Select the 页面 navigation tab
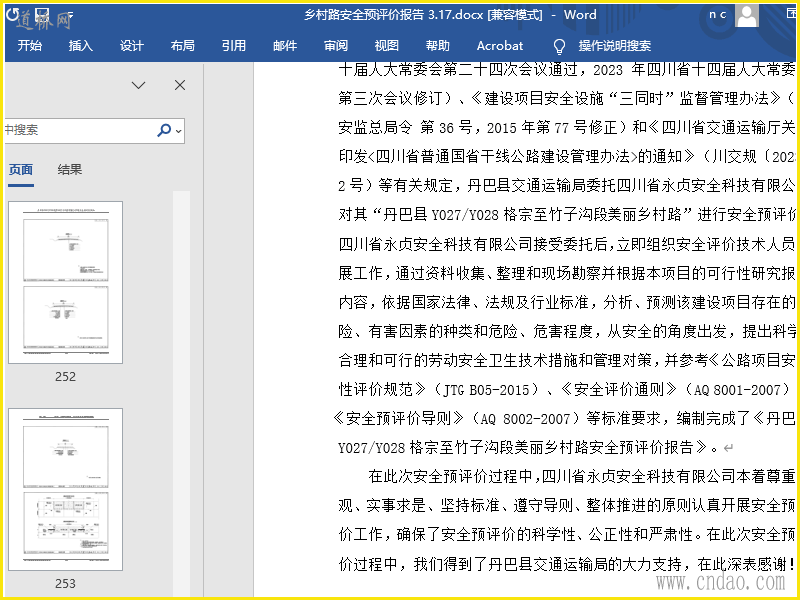Viewport: 800px width, 600px height. [x=21, y=169]
